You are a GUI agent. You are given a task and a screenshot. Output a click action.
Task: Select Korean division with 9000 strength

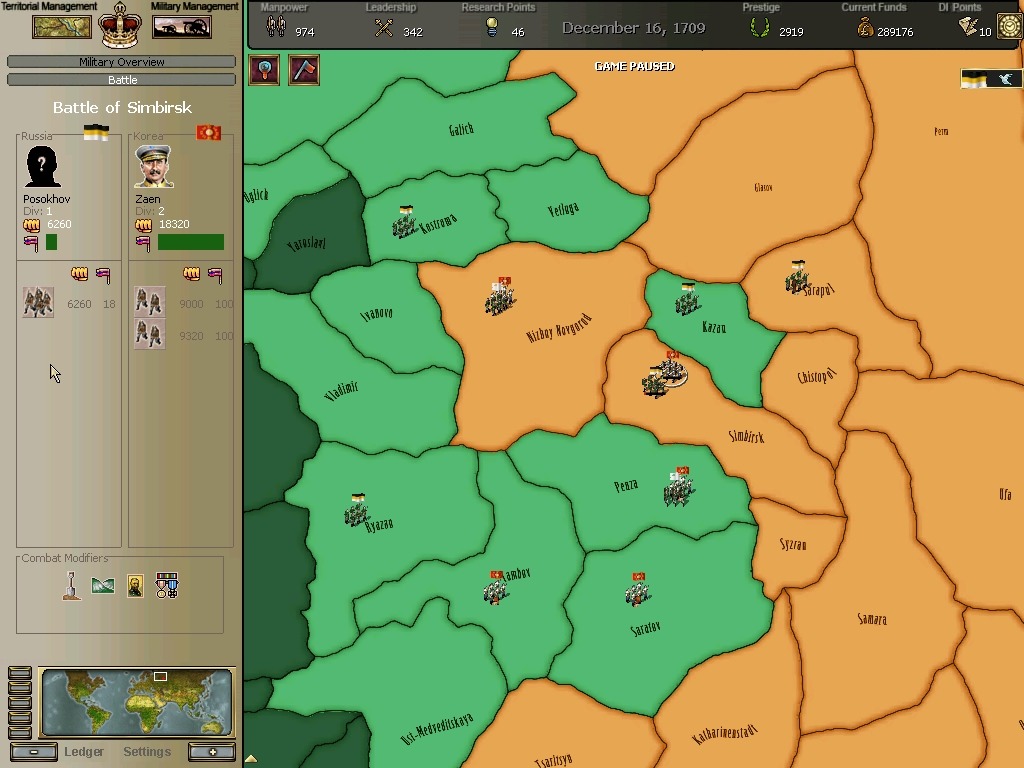point(150,302)
